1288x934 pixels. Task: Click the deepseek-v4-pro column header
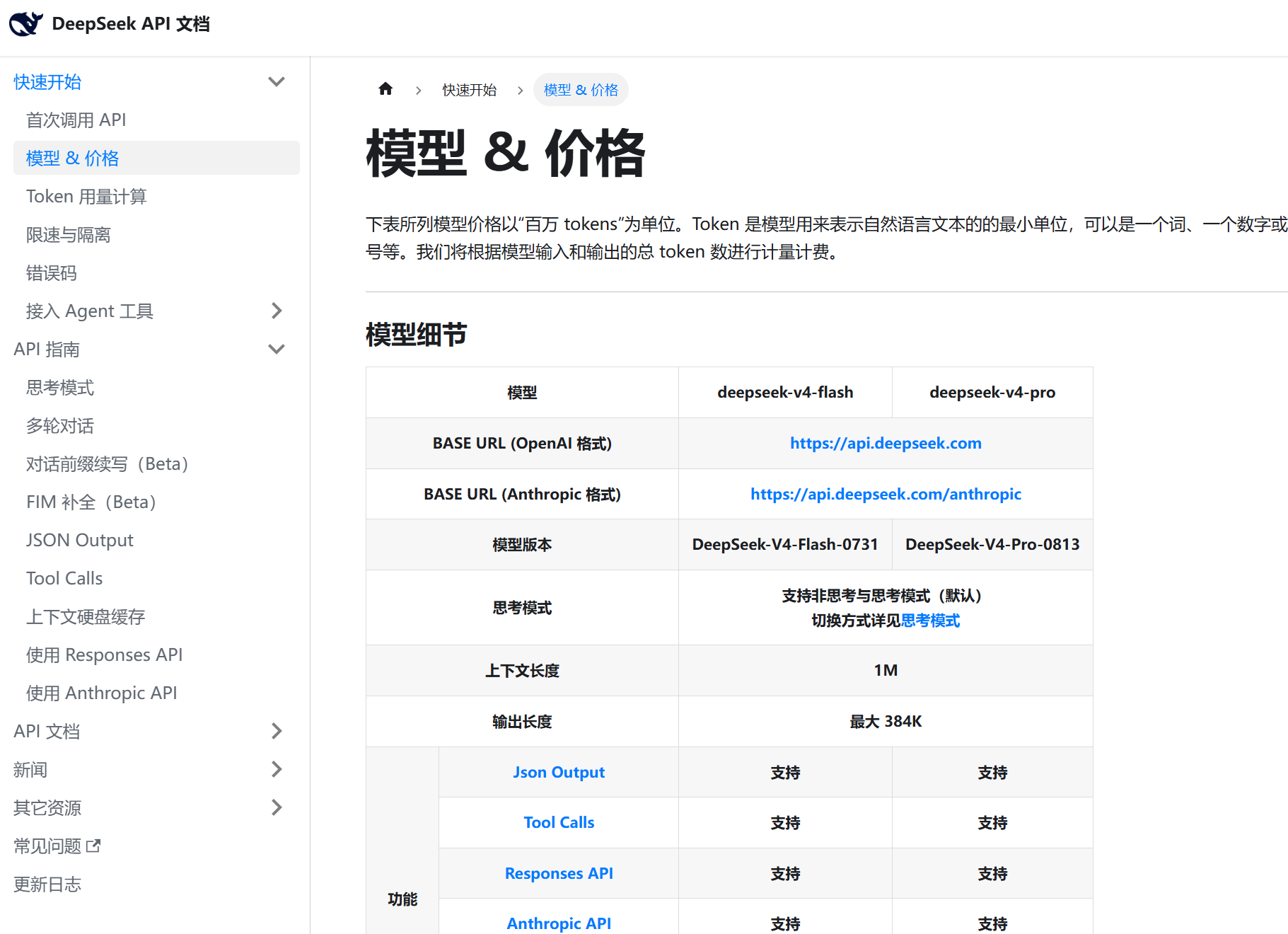(x=992, y=392)
